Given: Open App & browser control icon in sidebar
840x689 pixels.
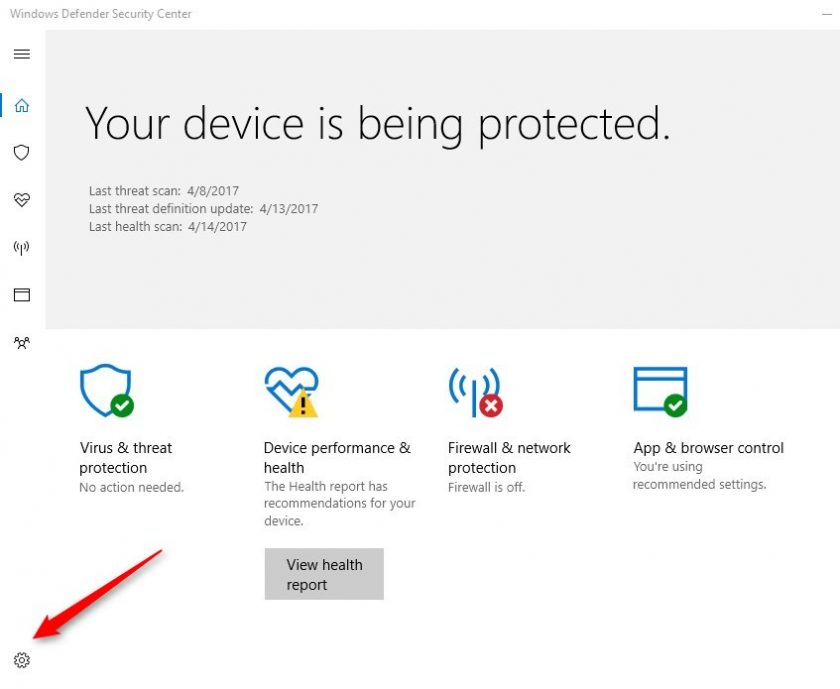Looking at the screenshot, I should pos(22,295).
